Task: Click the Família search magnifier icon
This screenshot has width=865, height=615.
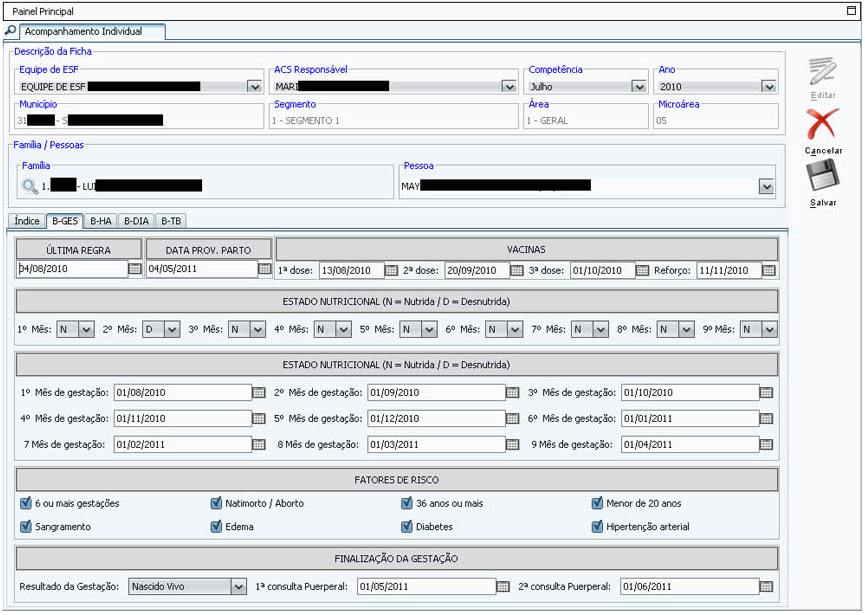Action: coord(30,186)
